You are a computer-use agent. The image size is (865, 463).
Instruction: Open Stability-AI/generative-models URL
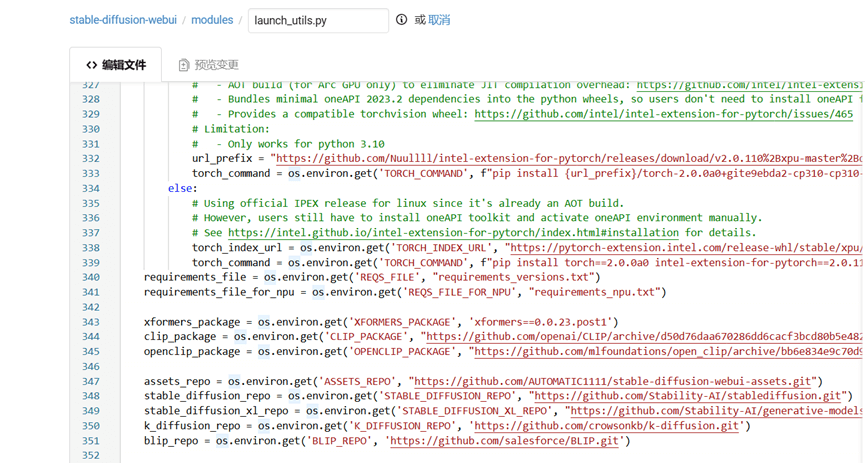tap(716, 411)
